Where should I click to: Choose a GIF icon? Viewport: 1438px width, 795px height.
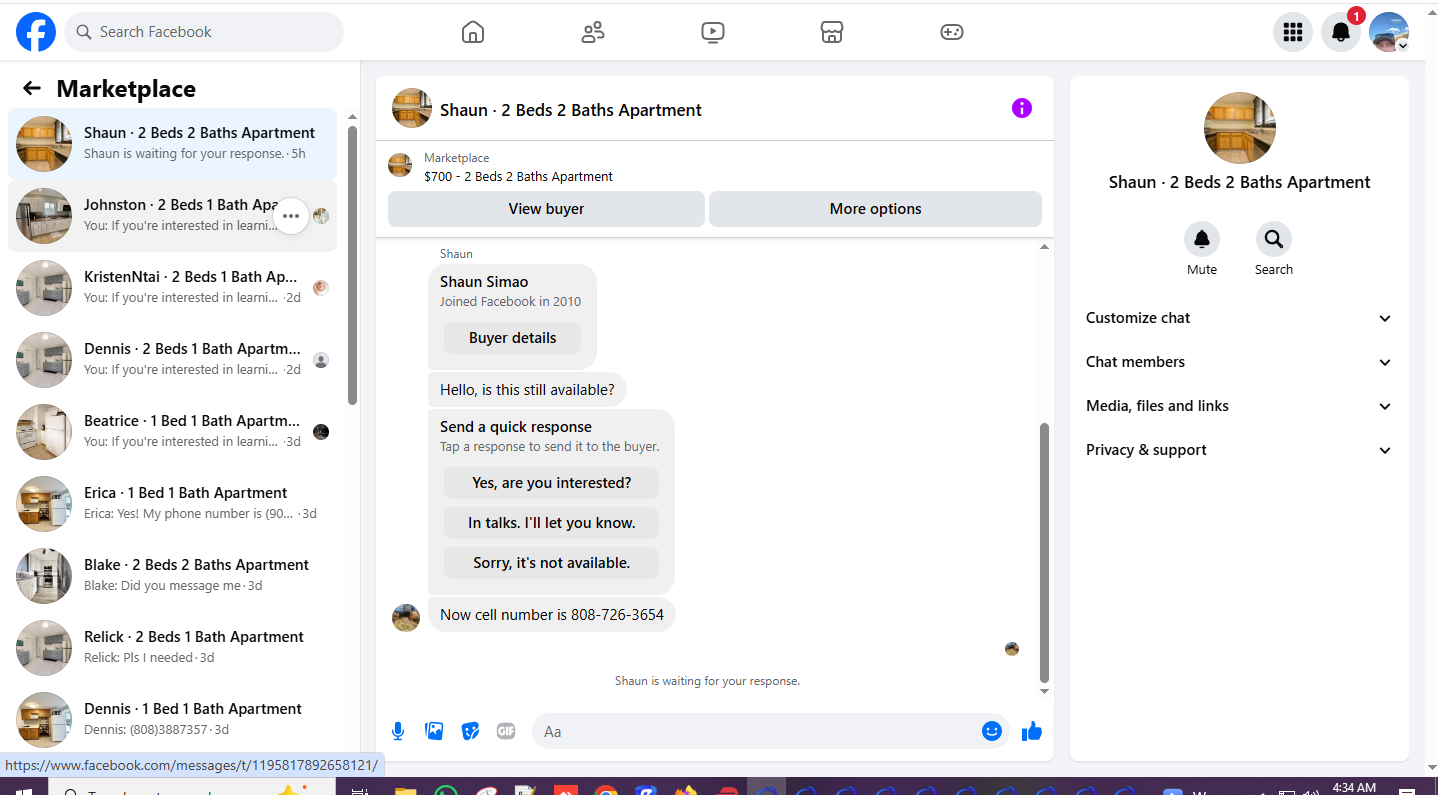pyautogui.click(x=506, y=731)
